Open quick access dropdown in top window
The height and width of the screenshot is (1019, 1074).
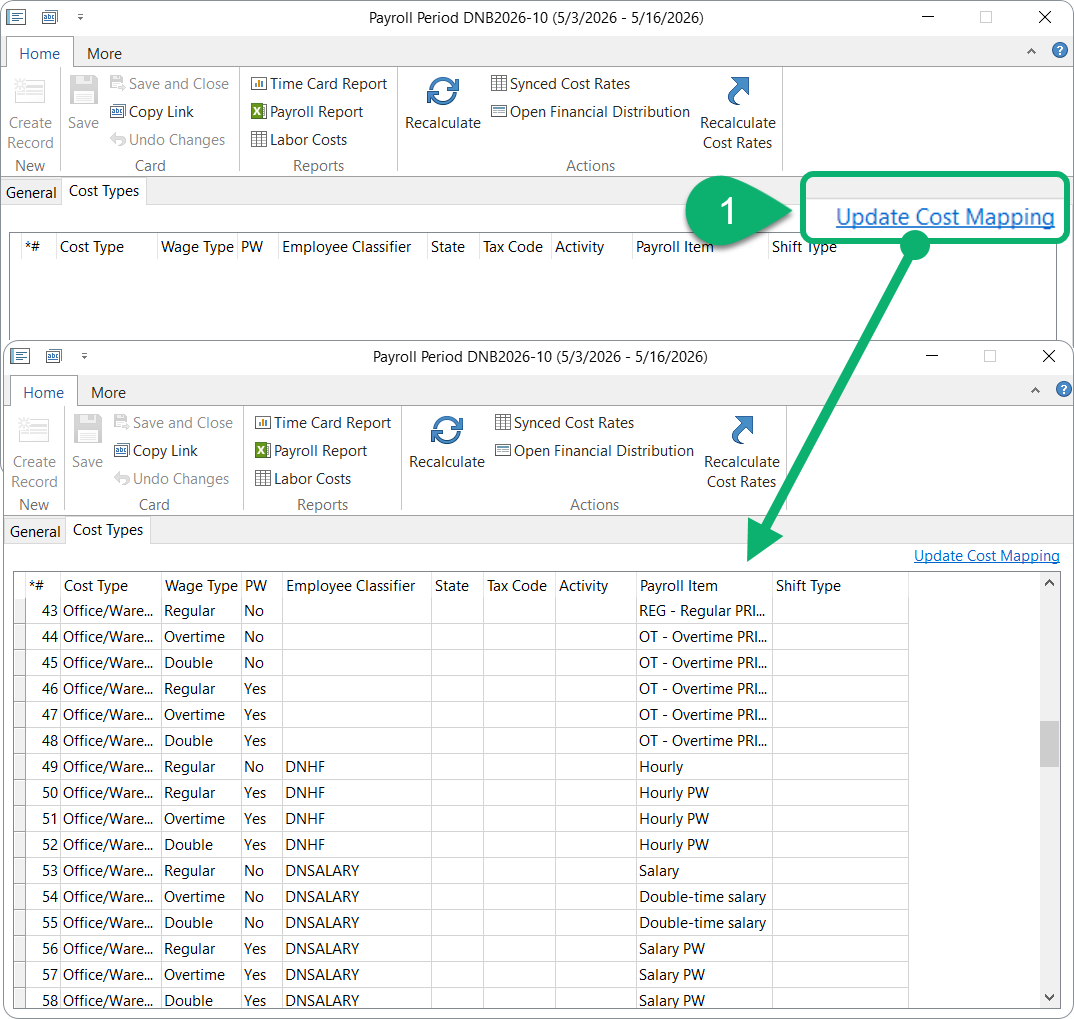[x=80, y=17]
